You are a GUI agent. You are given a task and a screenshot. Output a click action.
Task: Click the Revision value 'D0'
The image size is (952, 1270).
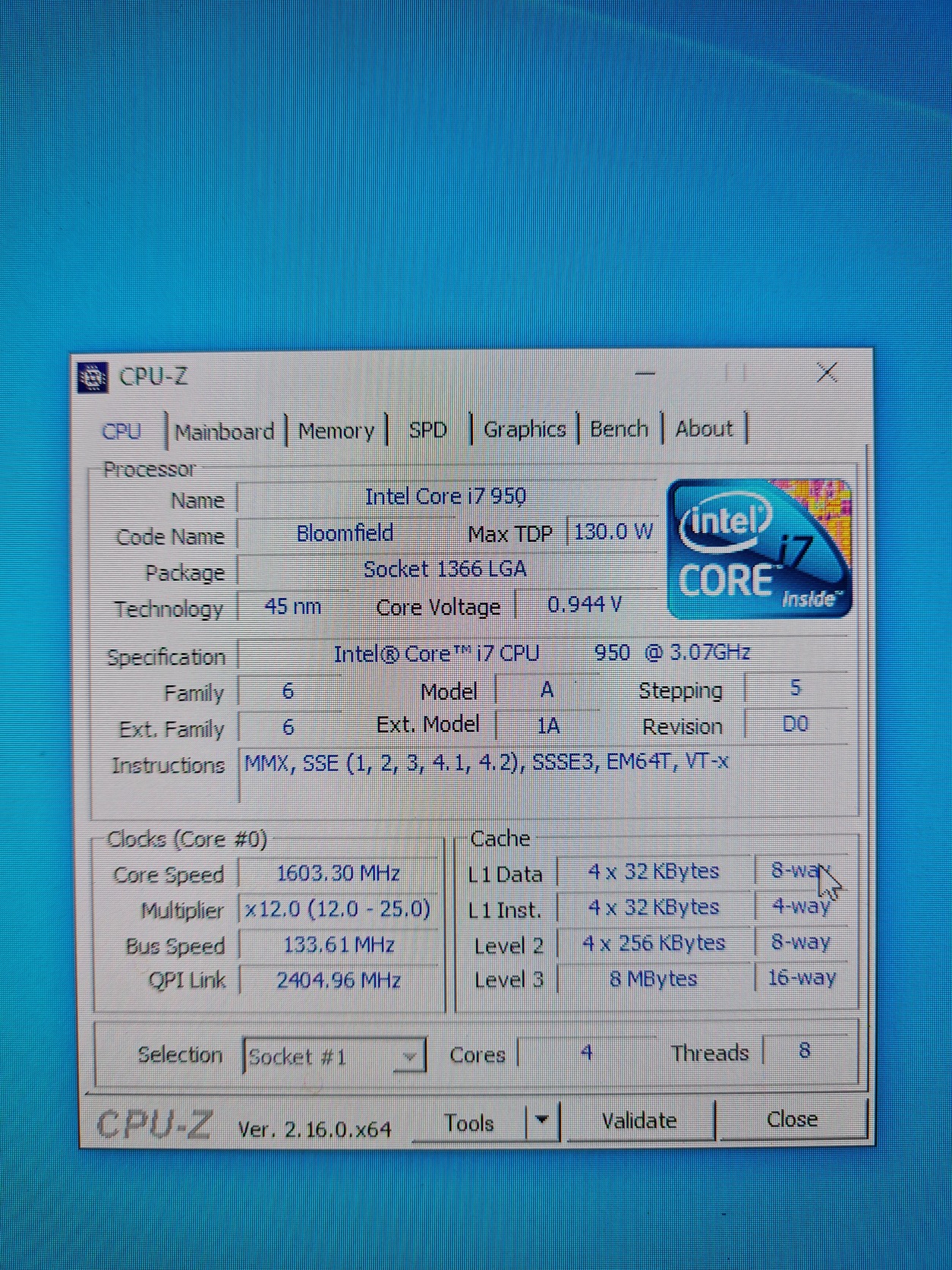796,724
